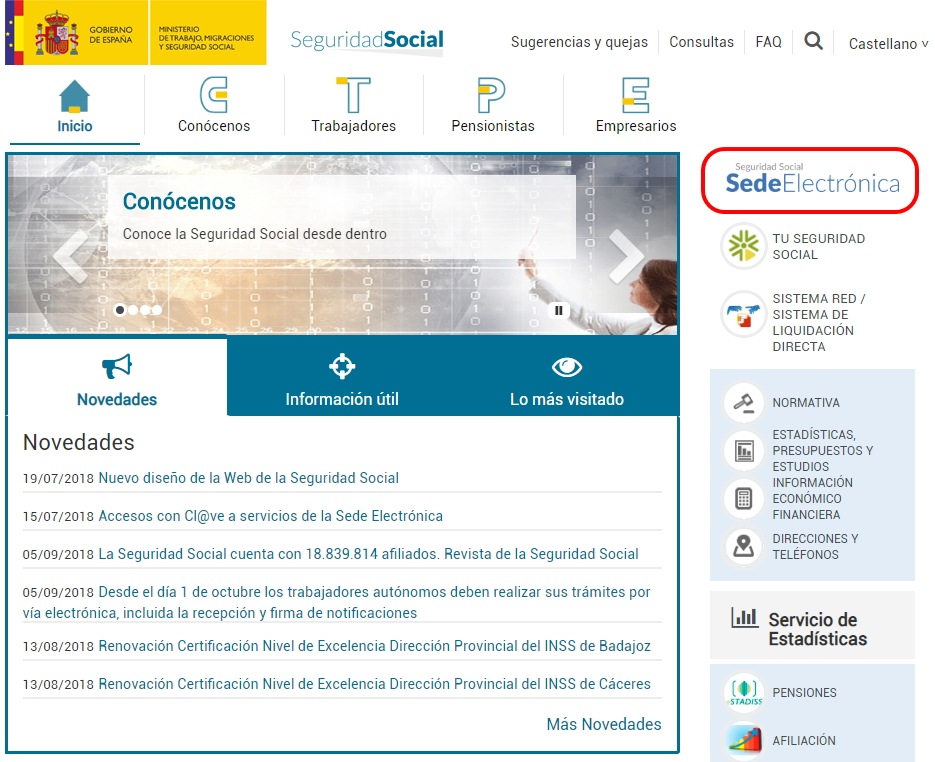Open the Información Económico Financiera calculator icon
Viewport: 935px width, 762px height.
(743, 498)
